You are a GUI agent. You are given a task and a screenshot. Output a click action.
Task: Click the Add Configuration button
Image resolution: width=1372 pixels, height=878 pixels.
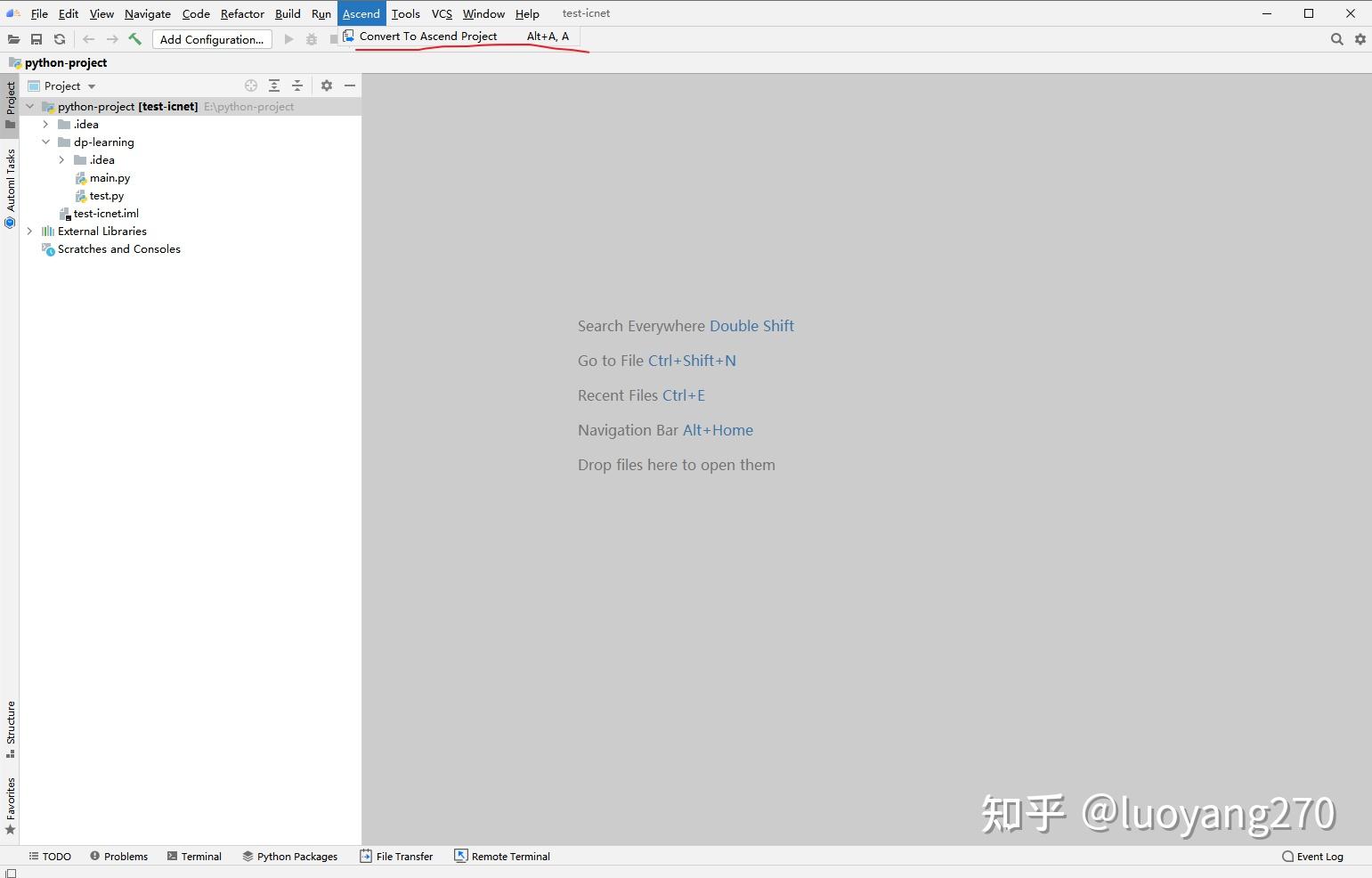coord(212,39)
